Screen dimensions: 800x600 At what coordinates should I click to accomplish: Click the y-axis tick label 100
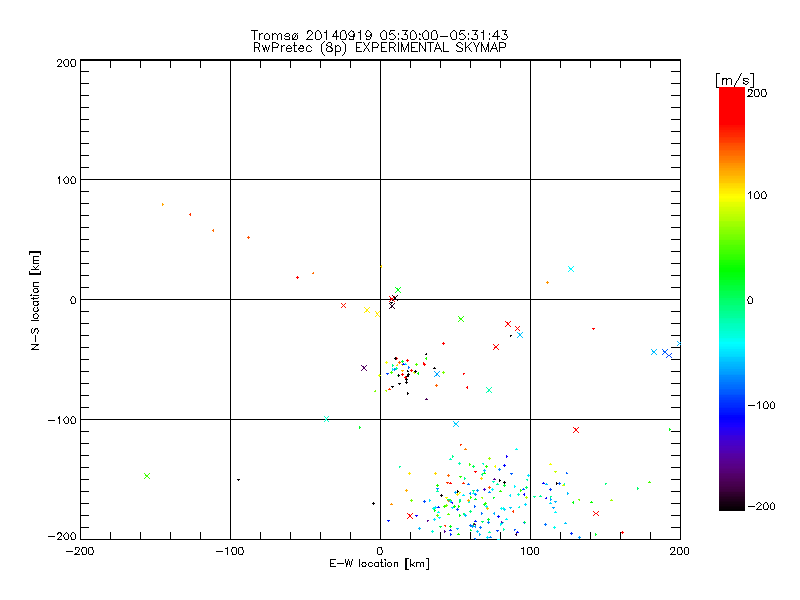click(66, 180)
